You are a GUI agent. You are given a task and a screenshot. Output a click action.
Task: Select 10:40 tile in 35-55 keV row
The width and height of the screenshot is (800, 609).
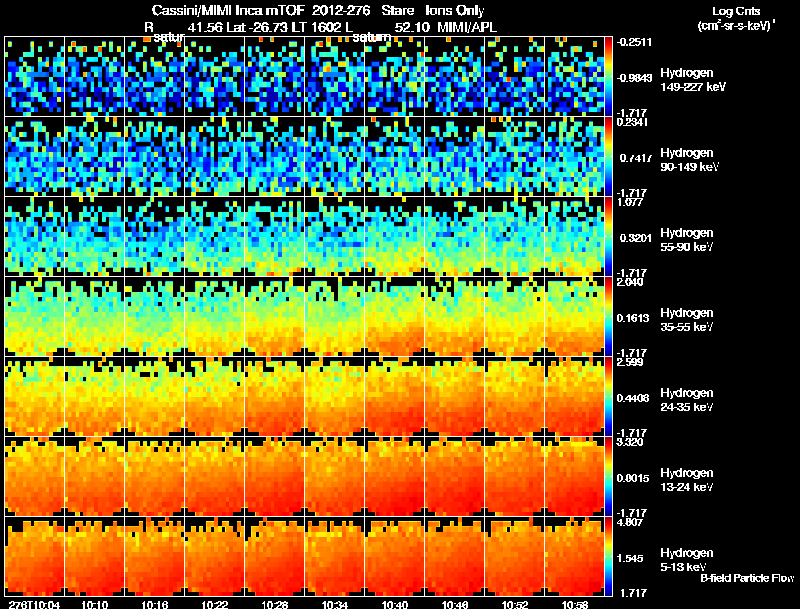click(x=395, y=316)
